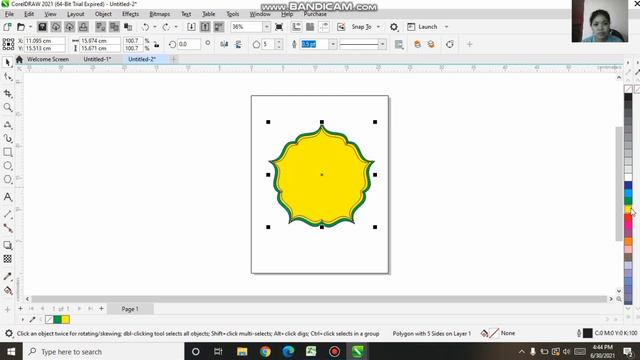Open the zoom level dropdown
This screenshot has height=360, width=640.
click(266, 27)
